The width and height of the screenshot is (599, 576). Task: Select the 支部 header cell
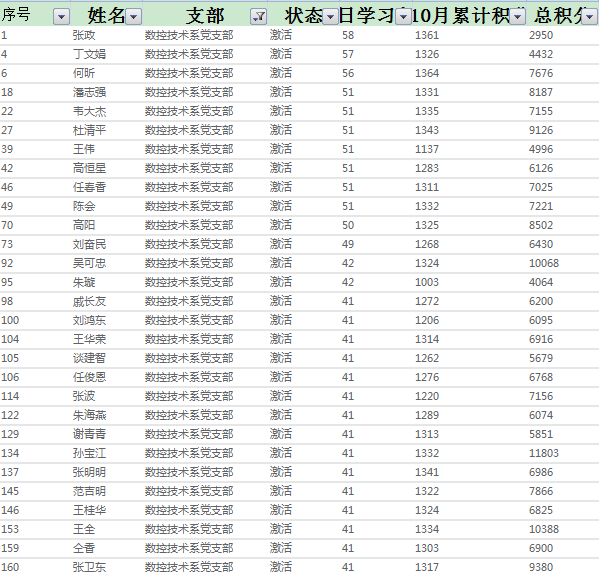(x=205, y=16)
